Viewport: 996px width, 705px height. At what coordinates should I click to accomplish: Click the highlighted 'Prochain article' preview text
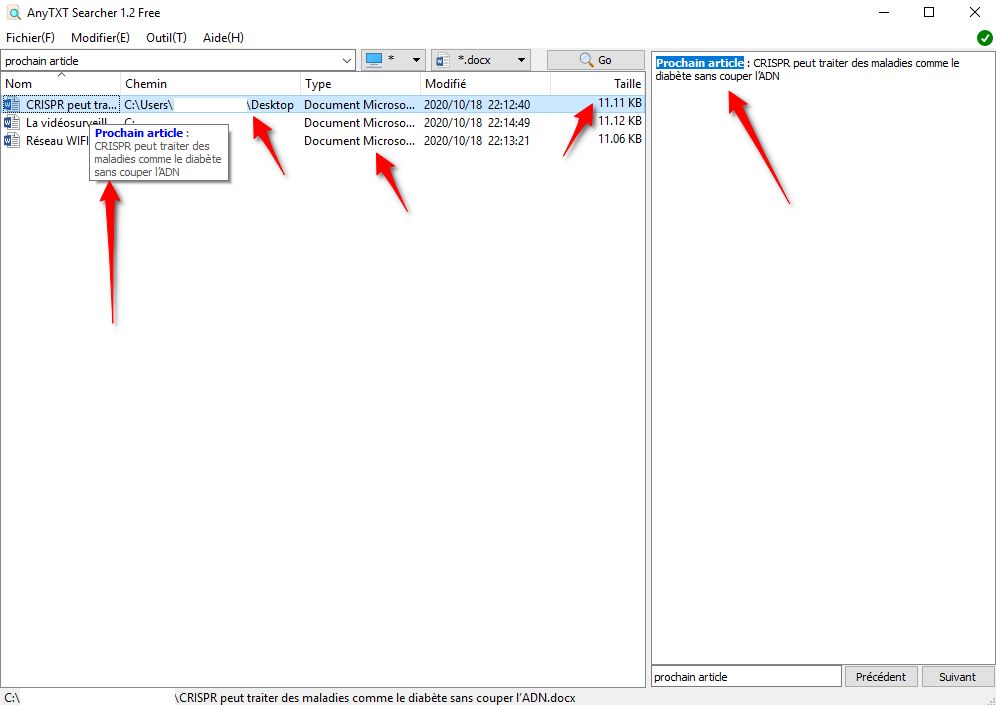click(699, 63)
